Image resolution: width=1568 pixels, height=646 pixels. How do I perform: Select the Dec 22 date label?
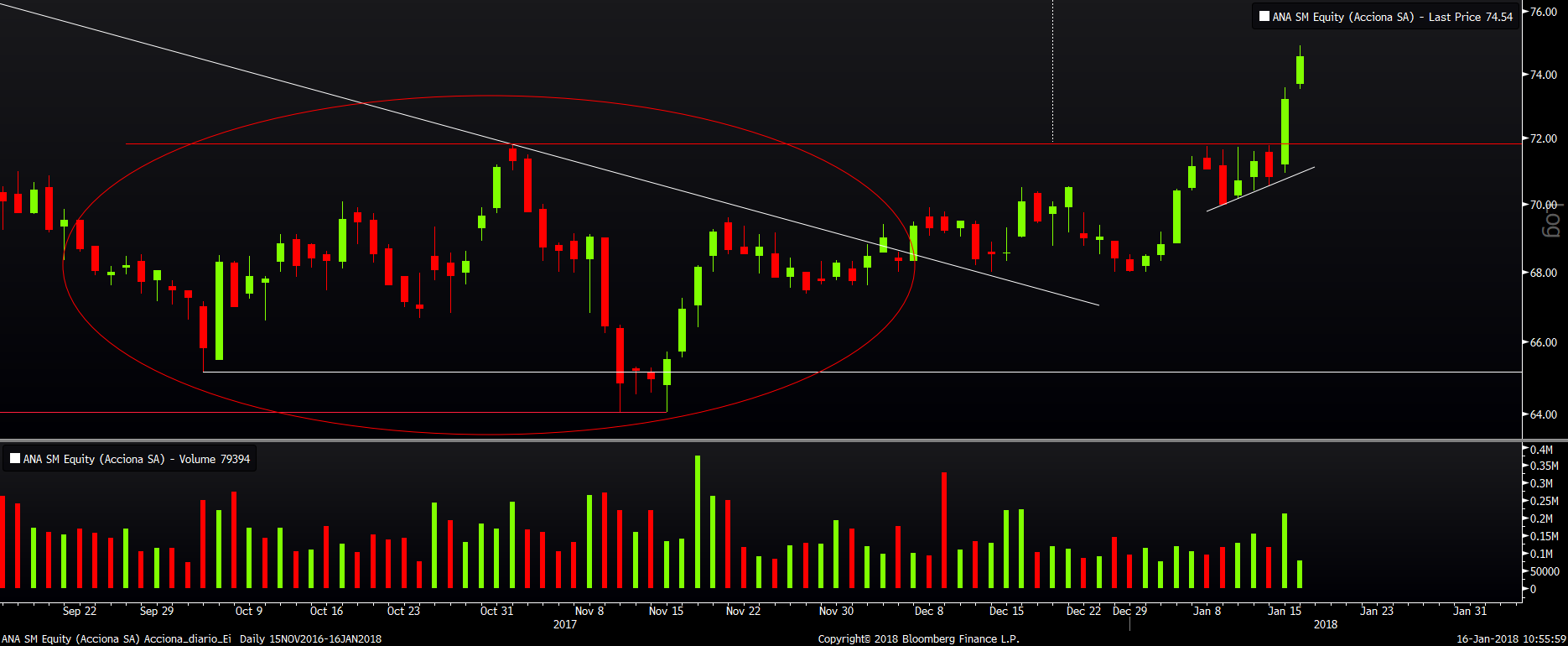coord(1083,611)
